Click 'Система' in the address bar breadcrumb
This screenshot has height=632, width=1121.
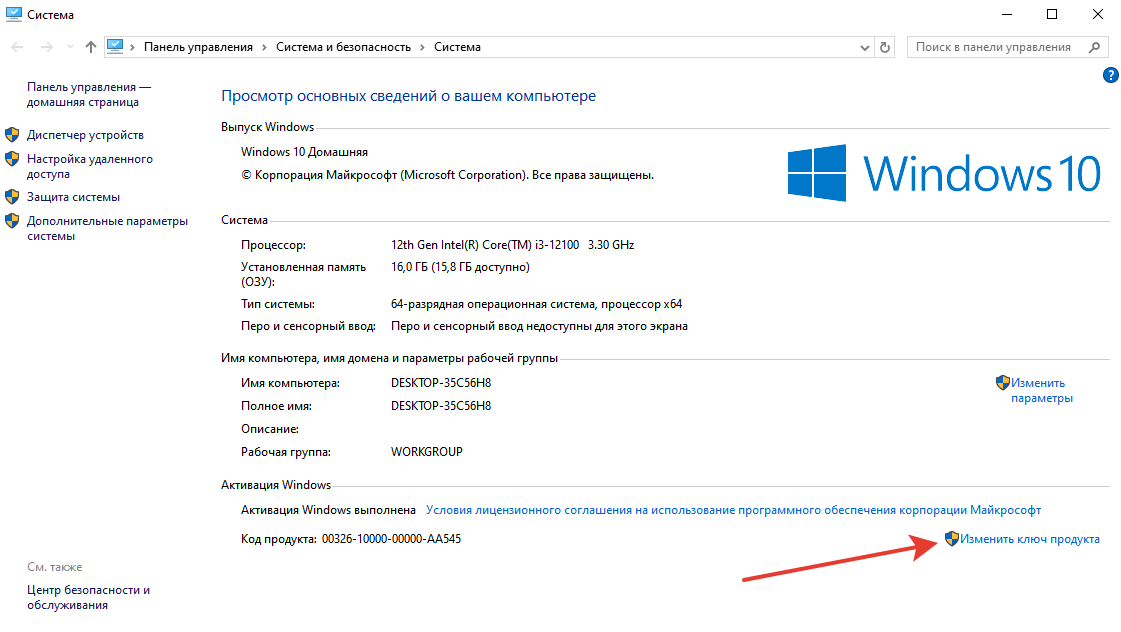point(457,47)
